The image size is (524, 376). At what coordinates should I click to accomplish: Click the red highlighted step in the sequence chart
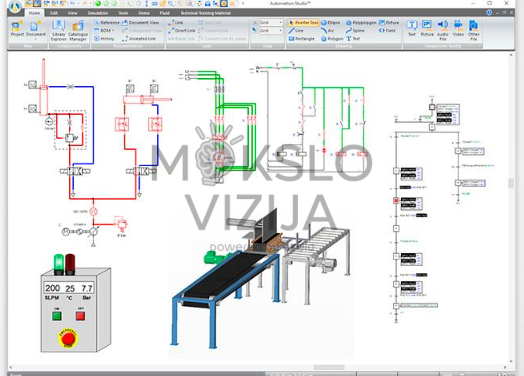click(x=396, y=201)
